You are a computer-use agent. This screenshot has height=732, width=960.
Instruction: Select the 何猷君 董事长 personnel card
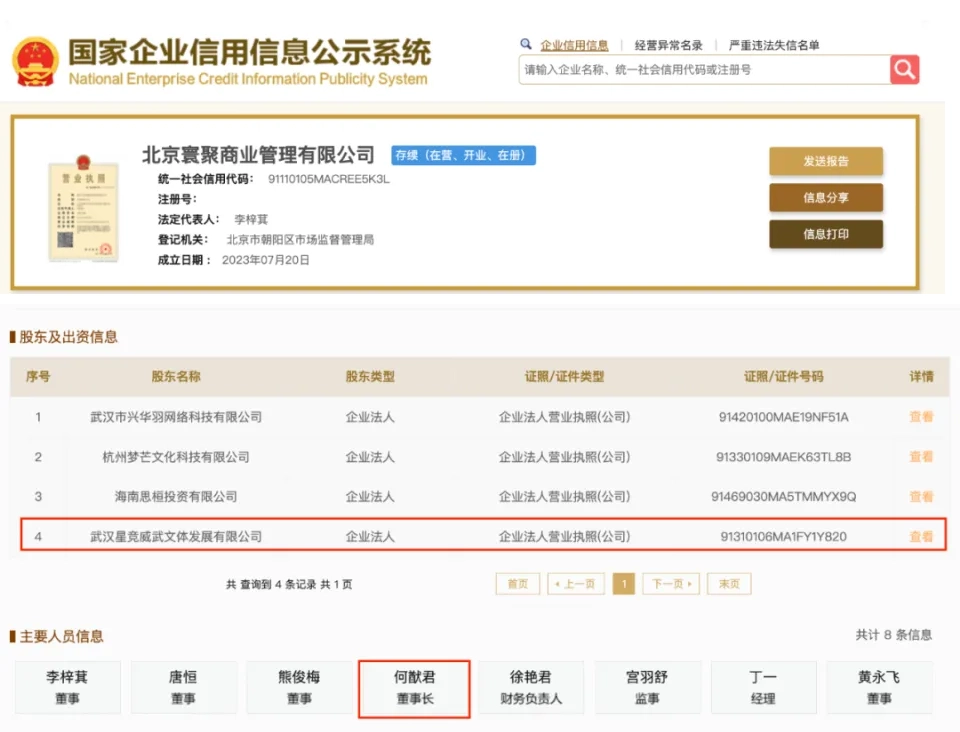414,688
